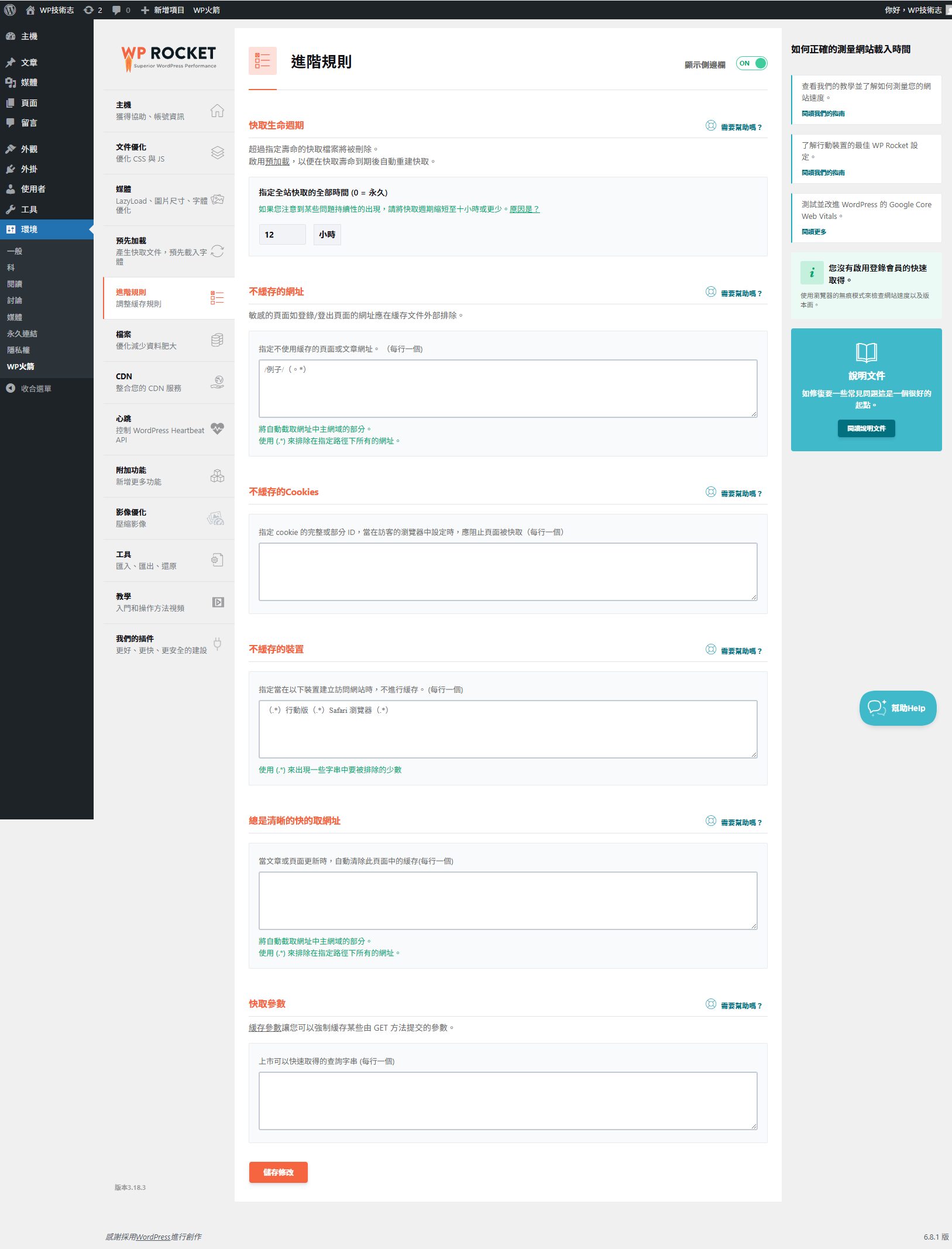Open the 幫助Help chat button
This screenshot has height=1249, width=952.
898,708
